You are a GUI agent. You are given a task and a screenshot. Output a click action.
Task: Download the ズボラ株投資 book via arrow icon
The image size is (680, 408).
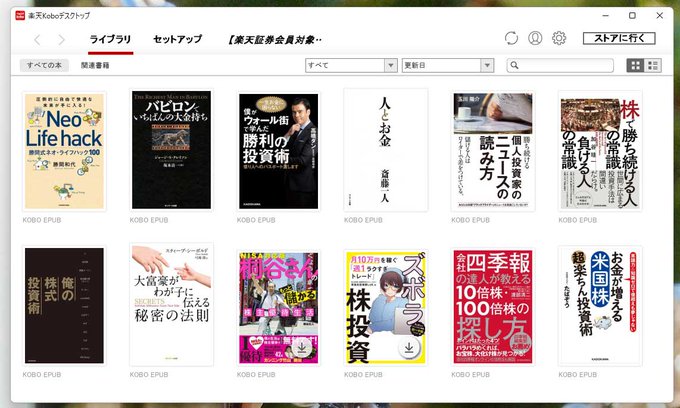click(409, 347)
